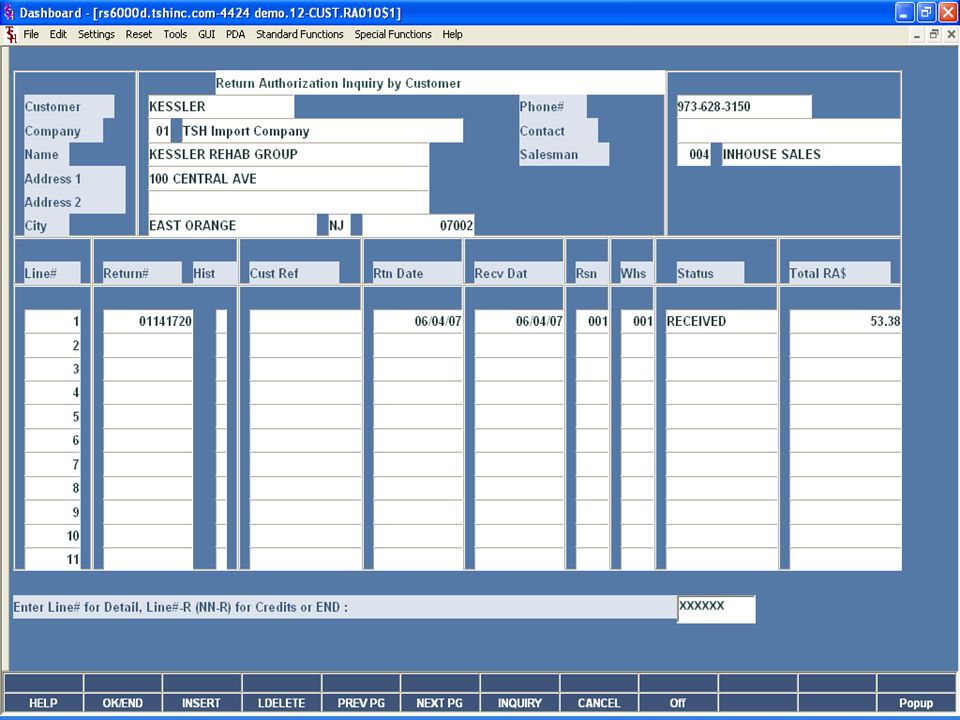Screen dimensions: 960x720
Task: Click line number 1 in the grid
Action: coord(52,321)
